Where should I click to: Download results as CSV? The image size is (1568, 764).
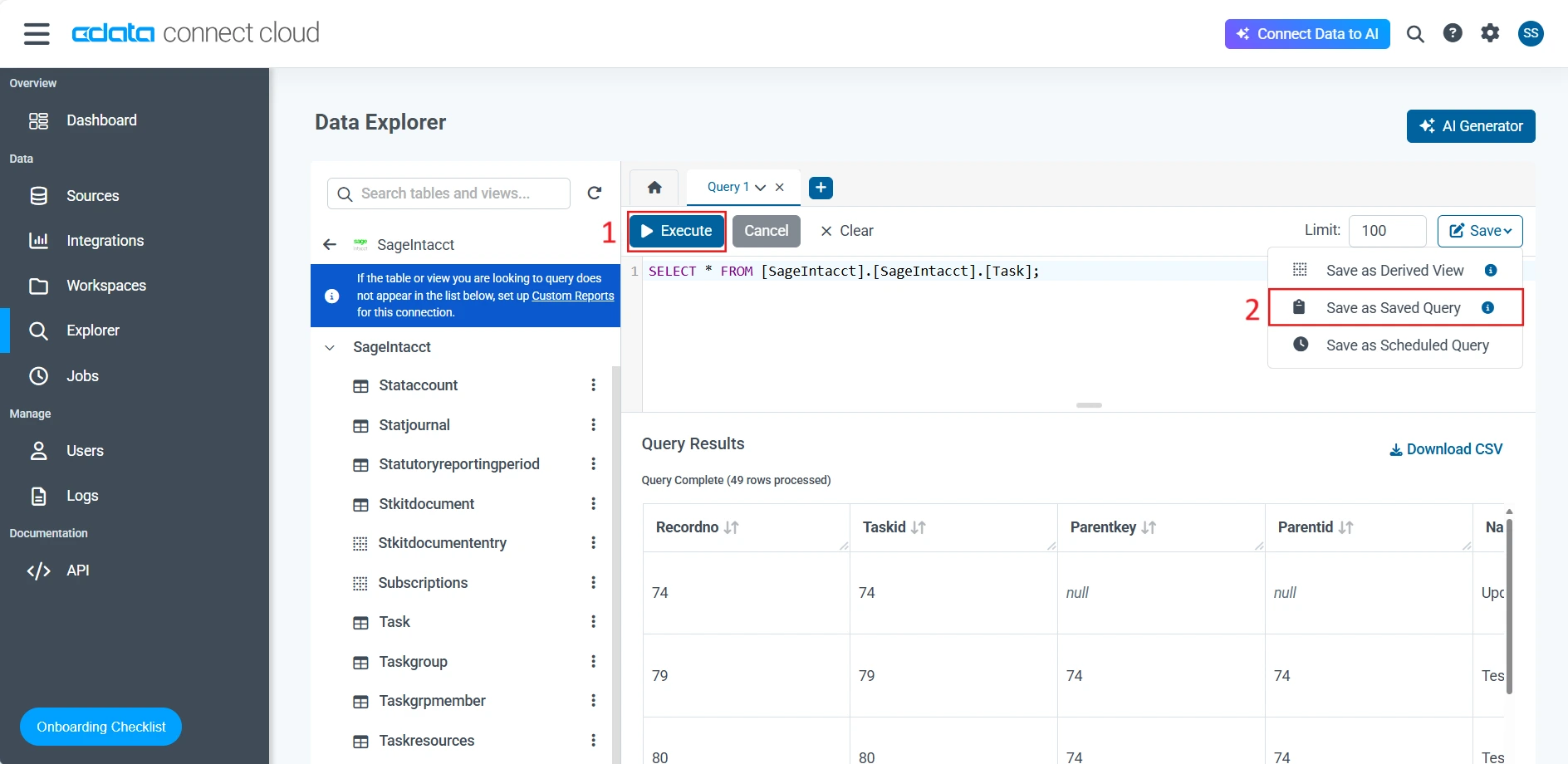click(1446, 449)
